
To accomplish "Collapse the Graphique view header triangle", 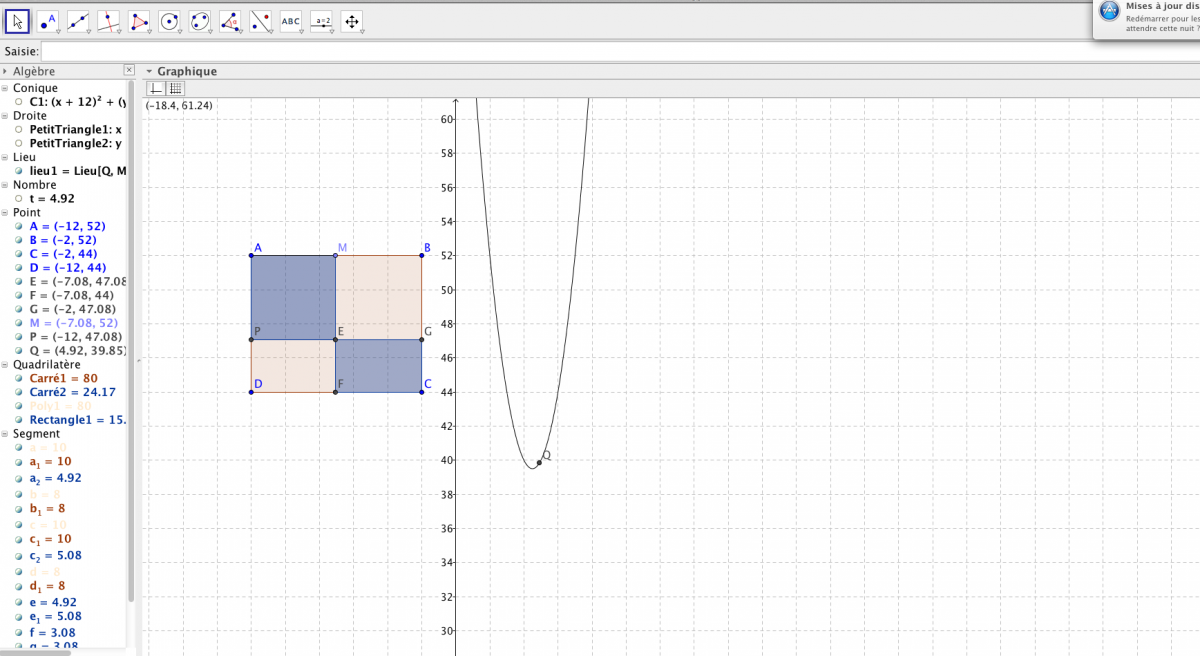I will [148, 72].
